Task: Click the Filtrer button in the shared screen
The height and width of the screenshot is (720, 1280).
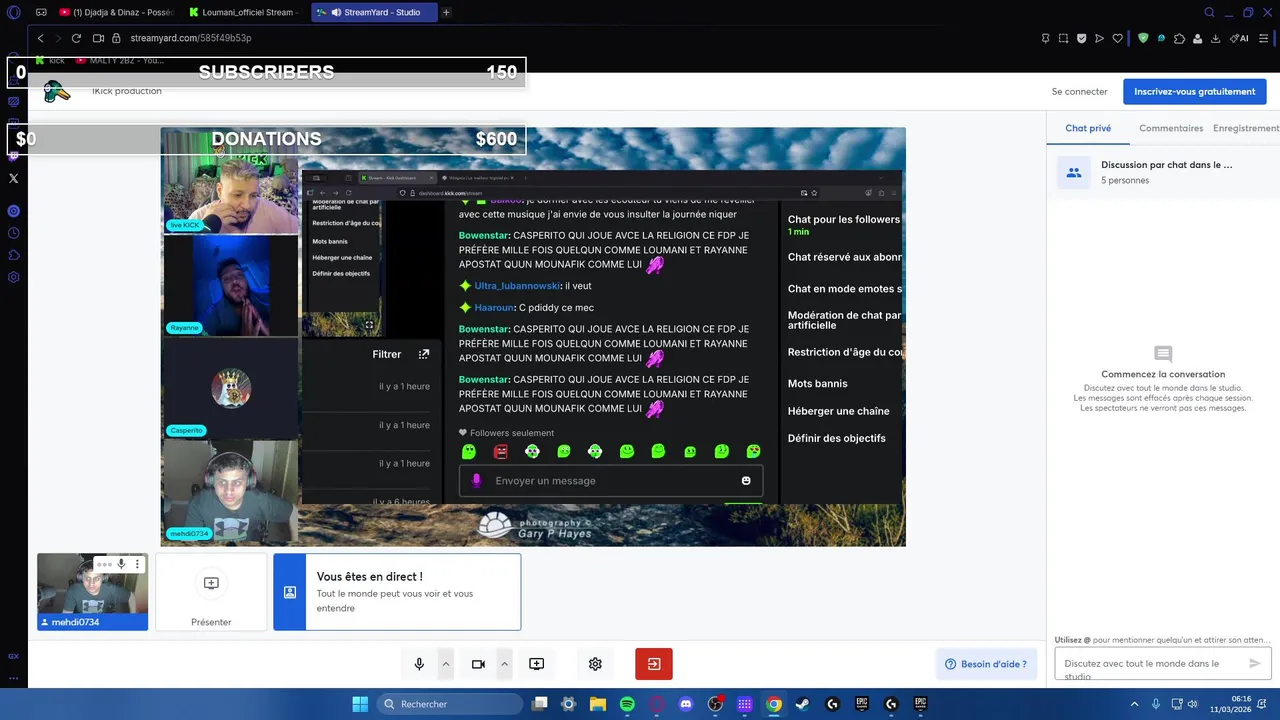Action: click(387, 354)
